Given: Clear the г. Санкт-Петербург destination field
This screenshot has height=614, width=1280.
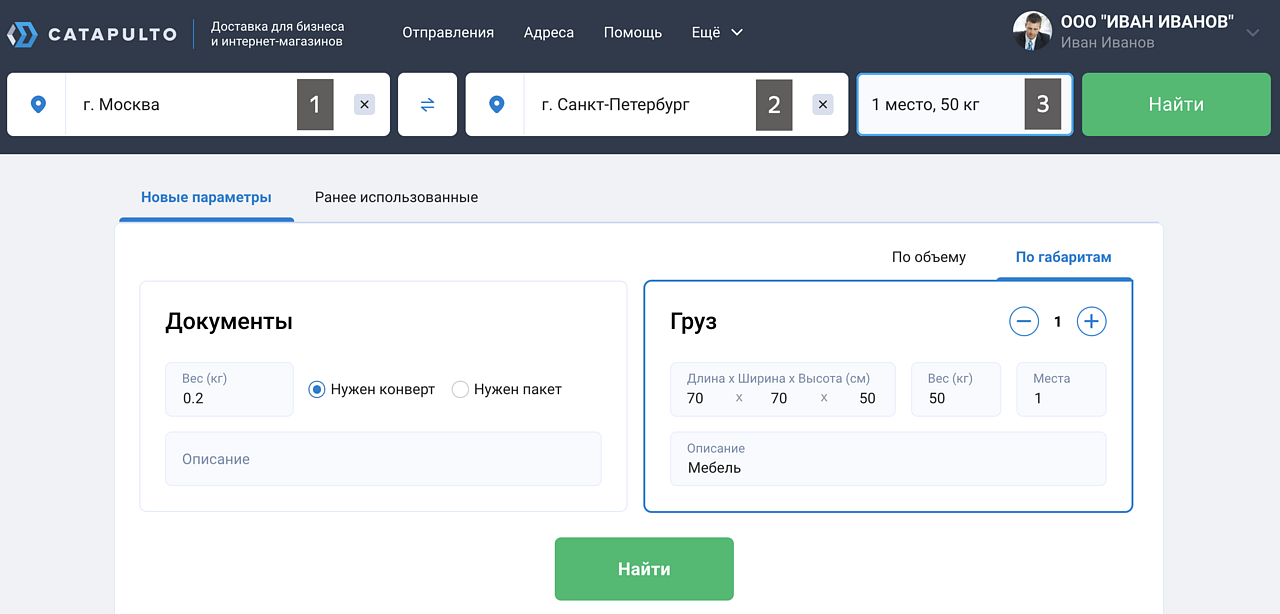Looking at the screenshot, I should click(x=822, y=104).
